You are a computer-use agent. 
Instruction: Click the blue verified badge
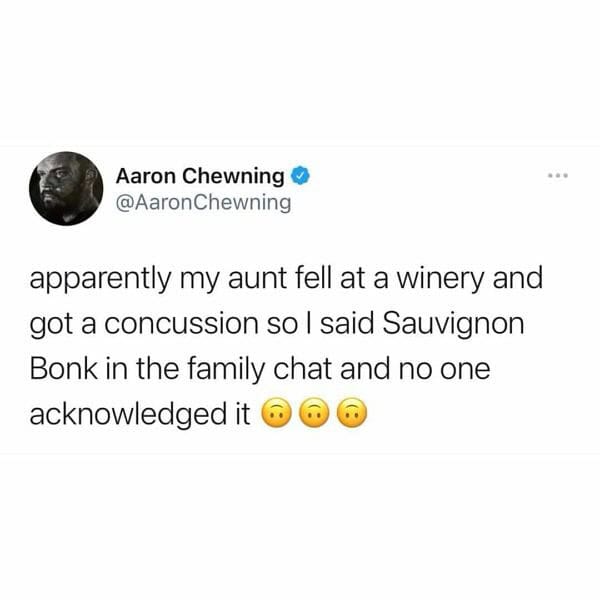[x=300, y=176]
